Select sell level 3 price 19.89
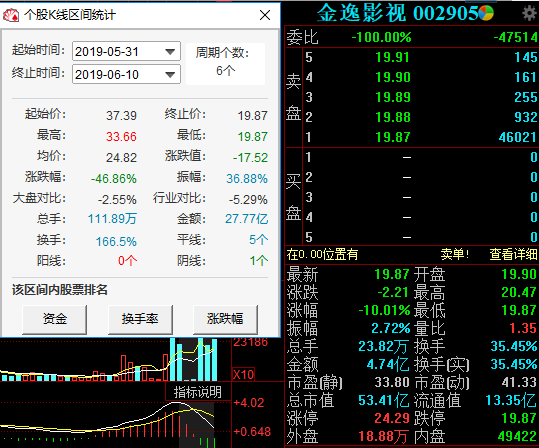 click(x=393, y=97)
